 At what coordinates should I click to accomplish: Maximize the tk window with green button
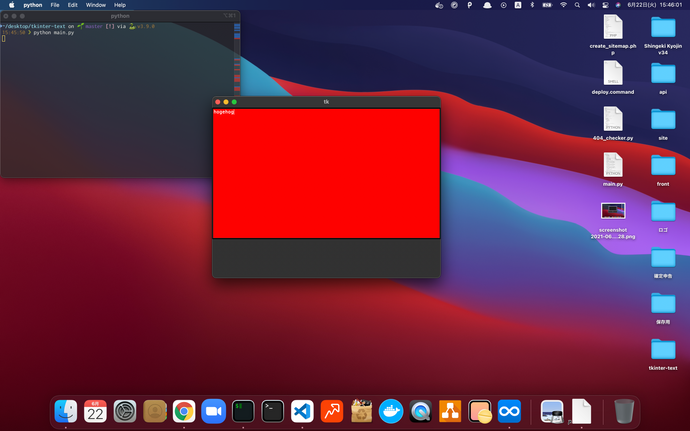click(x=234, y=102)
